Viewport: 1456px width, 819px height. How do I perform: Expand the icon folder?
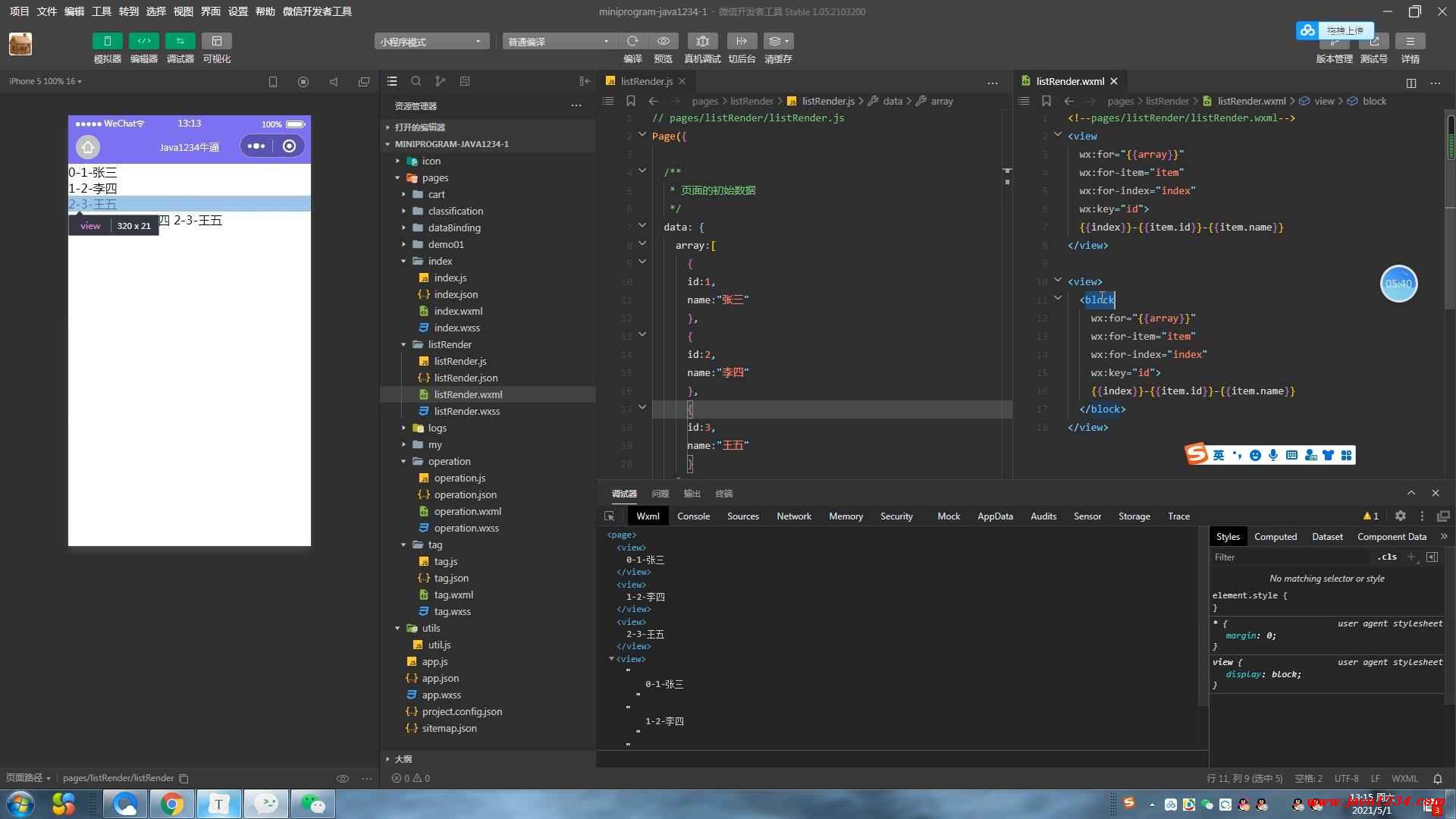(x=431, y=161)
